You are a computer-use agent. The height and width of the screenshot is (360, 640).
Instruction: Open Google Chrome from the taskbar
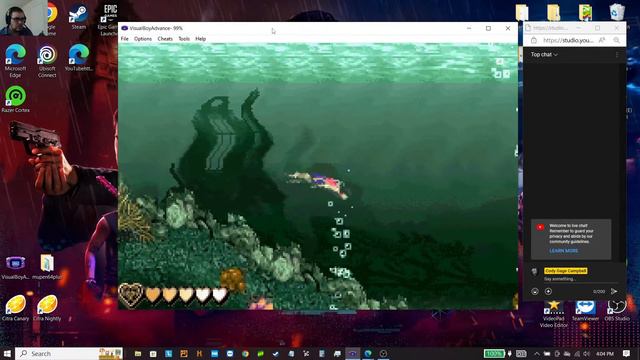245,353
